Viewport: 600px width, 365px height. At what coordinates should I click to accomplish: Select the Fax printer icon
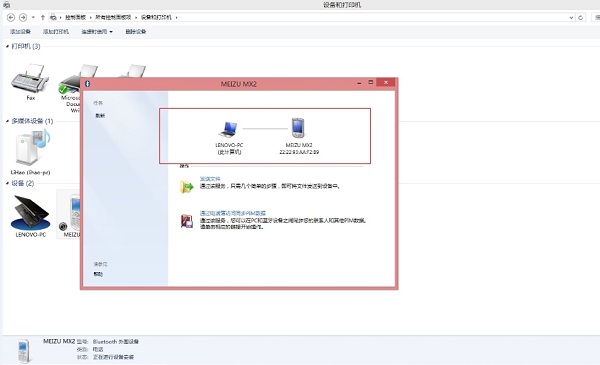(x=30, y=78)
